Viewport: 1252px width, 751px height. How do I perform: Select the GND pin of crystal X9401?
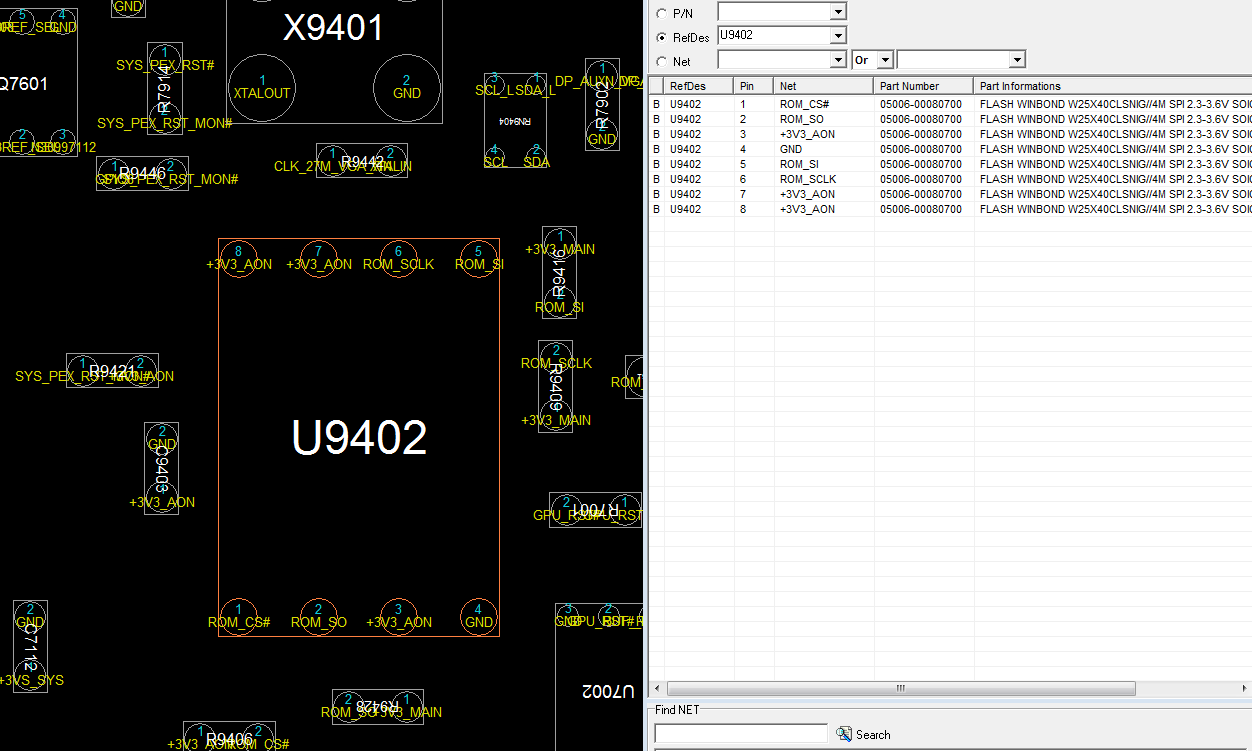click(x=406, y=87)
